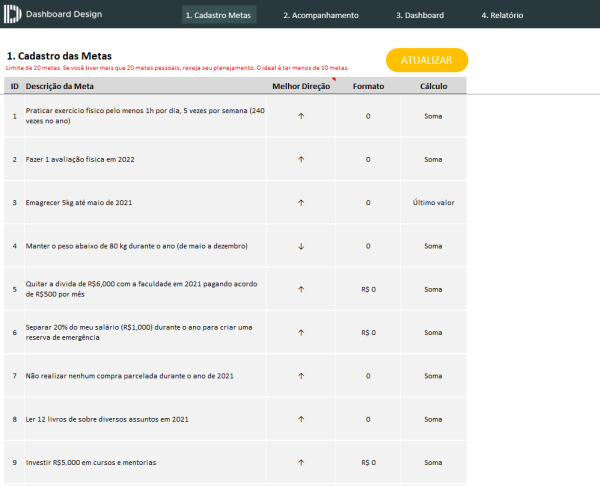Switch to the 2. Acompanhamento tab
Screen dimensions: 600x486
coord(320,15)
